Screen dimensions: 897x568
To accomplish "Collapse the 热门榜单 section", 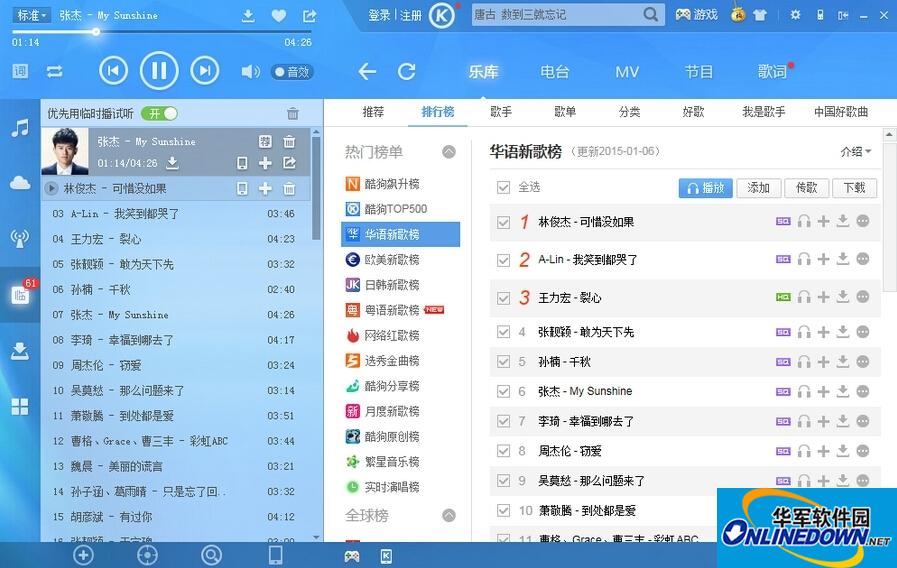I will click(x=449, y=152).
